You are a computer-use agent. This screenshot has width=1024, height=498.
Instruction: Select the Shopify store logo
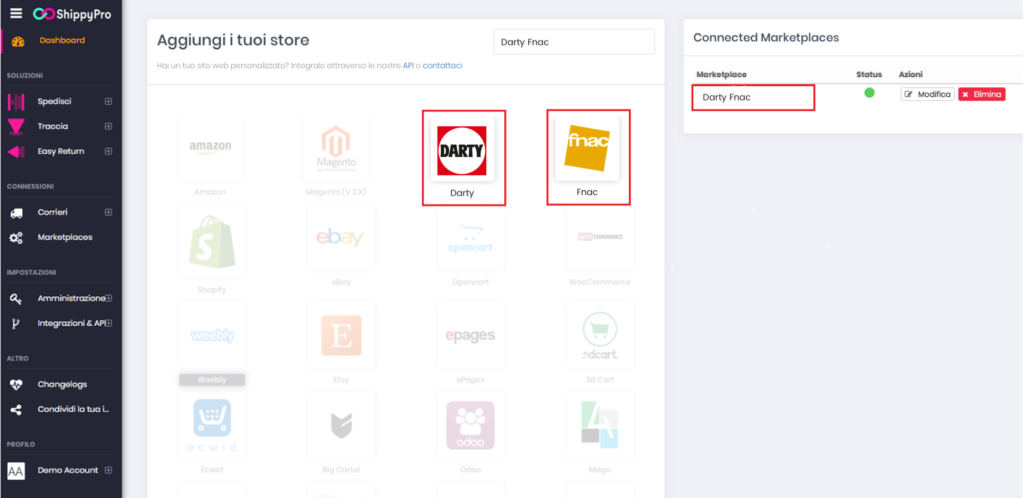pyautogui.click(x=212, y=241)
